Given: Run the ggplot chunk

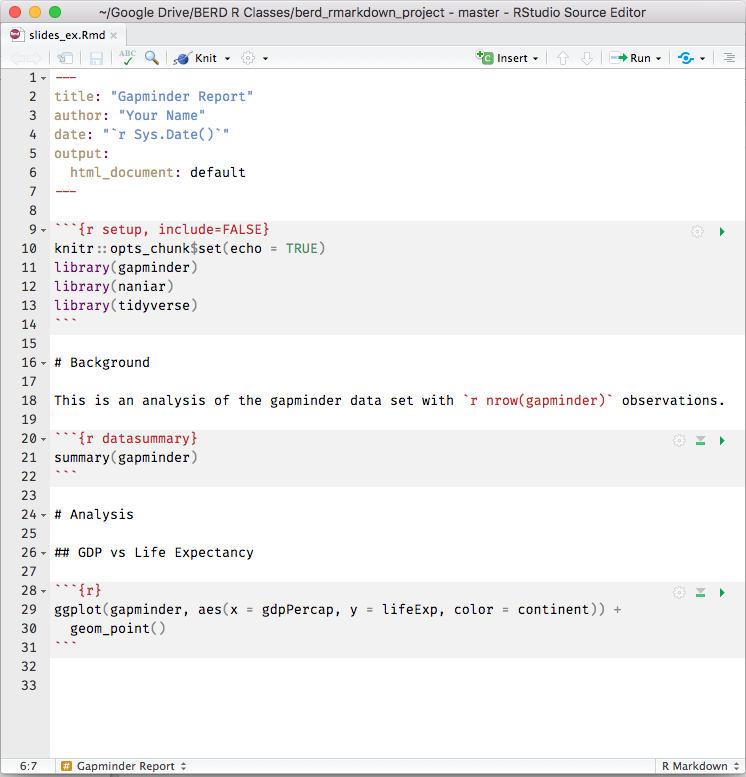Looking at the screenshot, I should (x=722, y=593).
